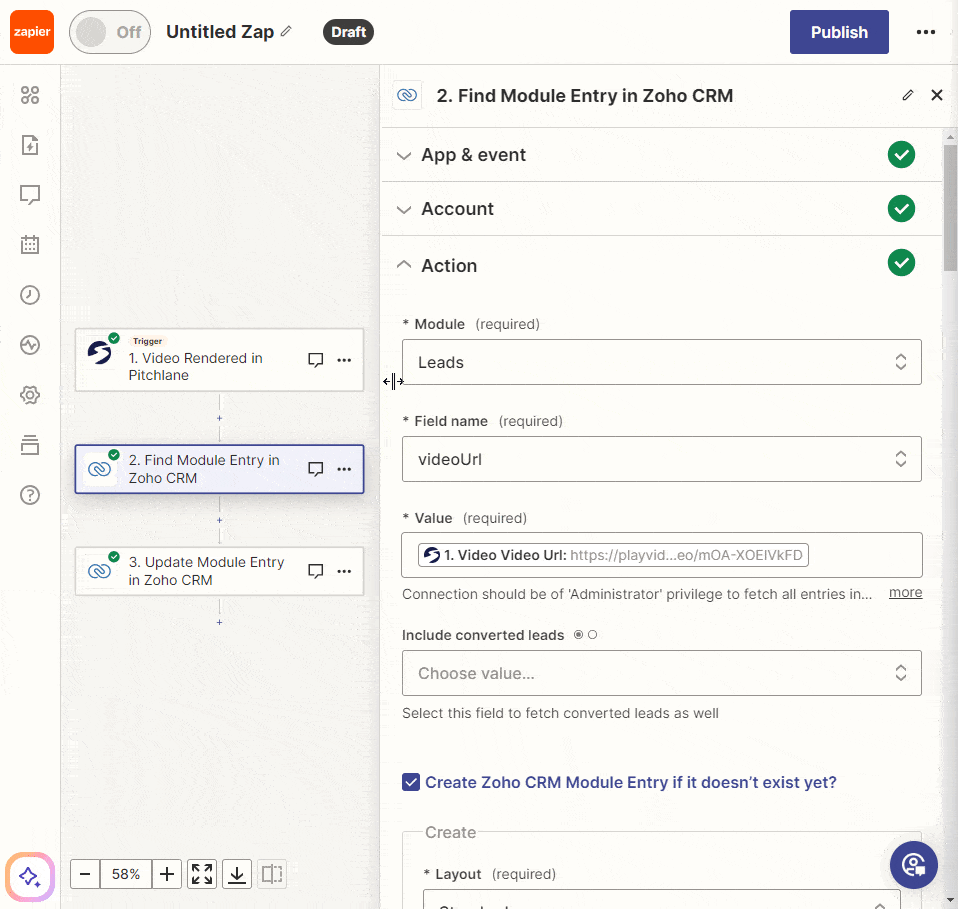Open the apps grid sidebar icon
This screenshot has width=958, height=909.
coord(30,95)
